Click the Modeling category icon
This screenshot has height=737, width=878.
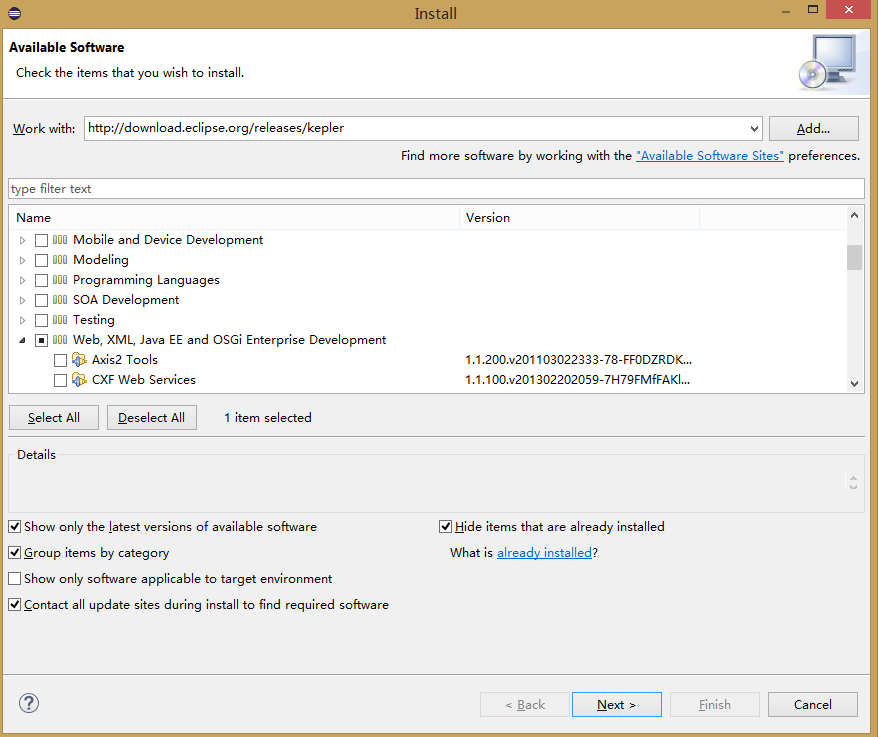(x=60, y=260)
